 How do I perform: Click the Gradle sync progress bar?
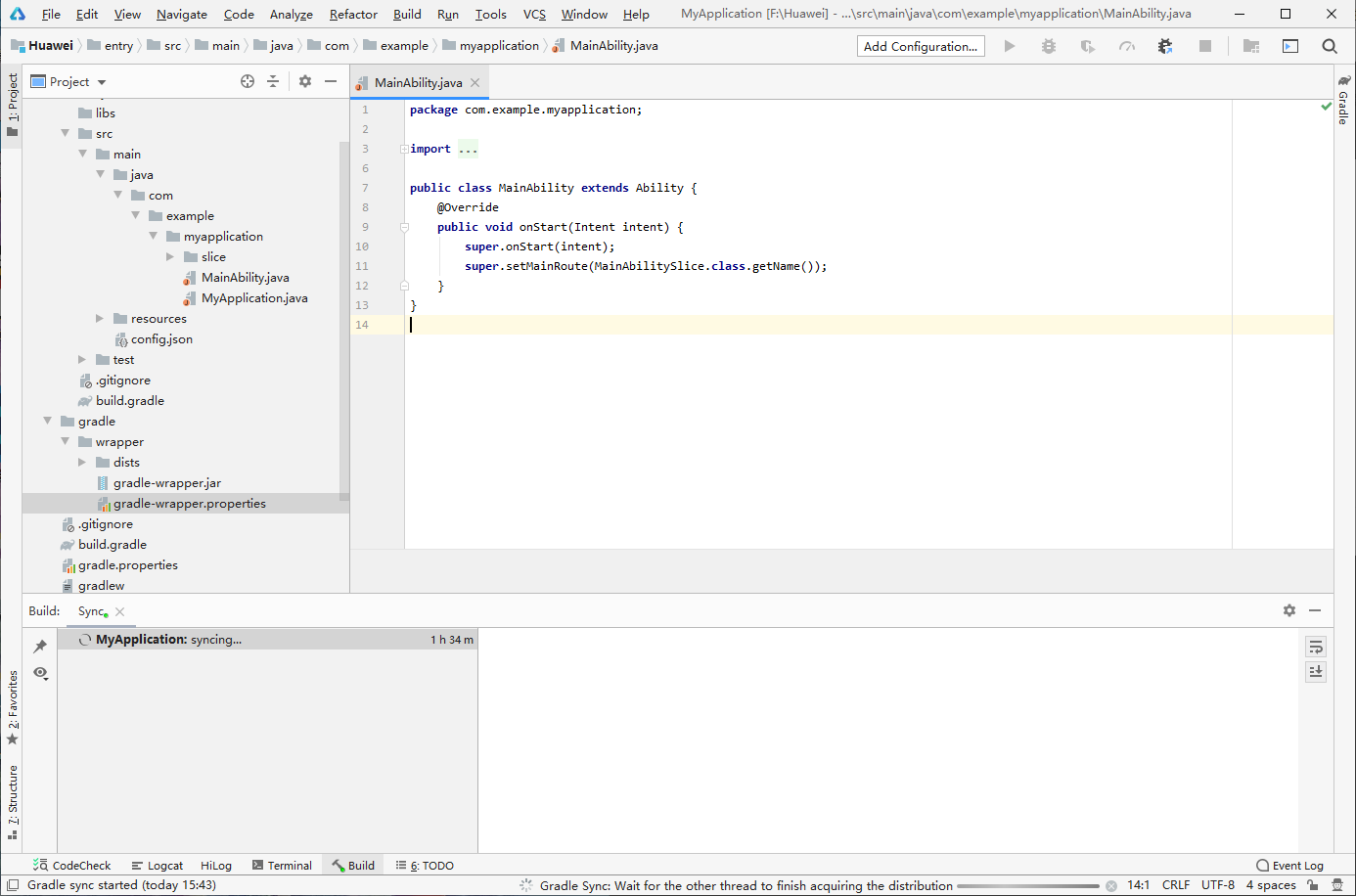[1028, 886]
